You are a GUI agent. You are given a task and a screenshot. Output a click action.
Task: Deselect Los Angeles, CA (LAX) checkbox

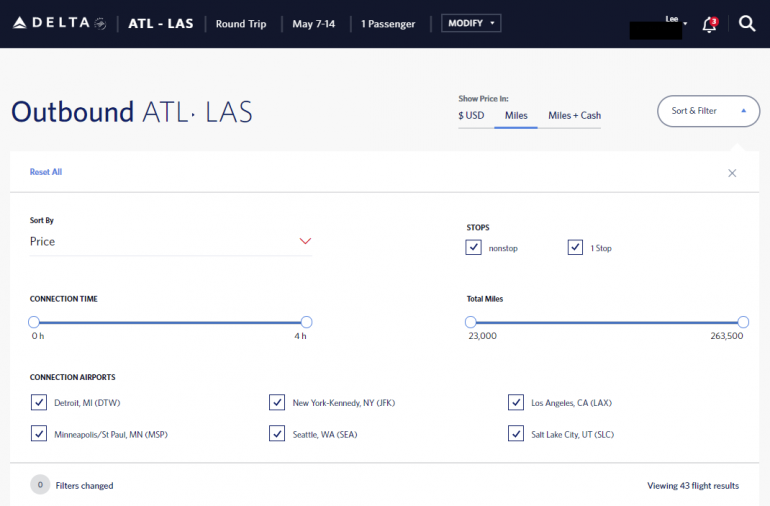516,402
